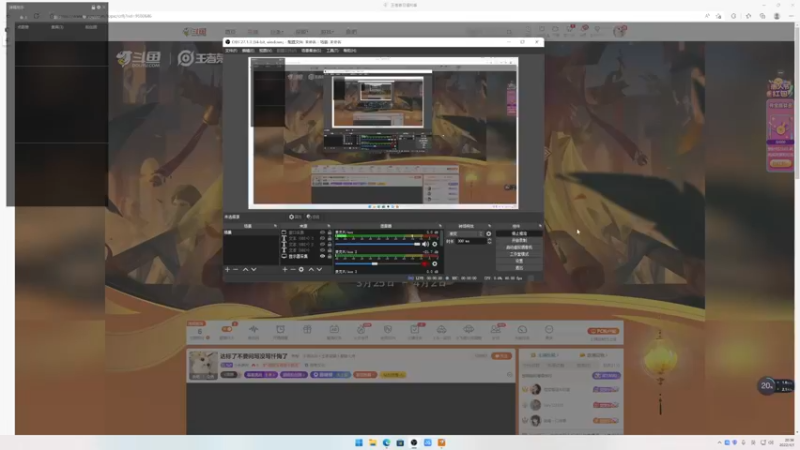Click the UFO icon in activity bar
800x450 pixels.
pyautogui.click(x=468, y=330)
